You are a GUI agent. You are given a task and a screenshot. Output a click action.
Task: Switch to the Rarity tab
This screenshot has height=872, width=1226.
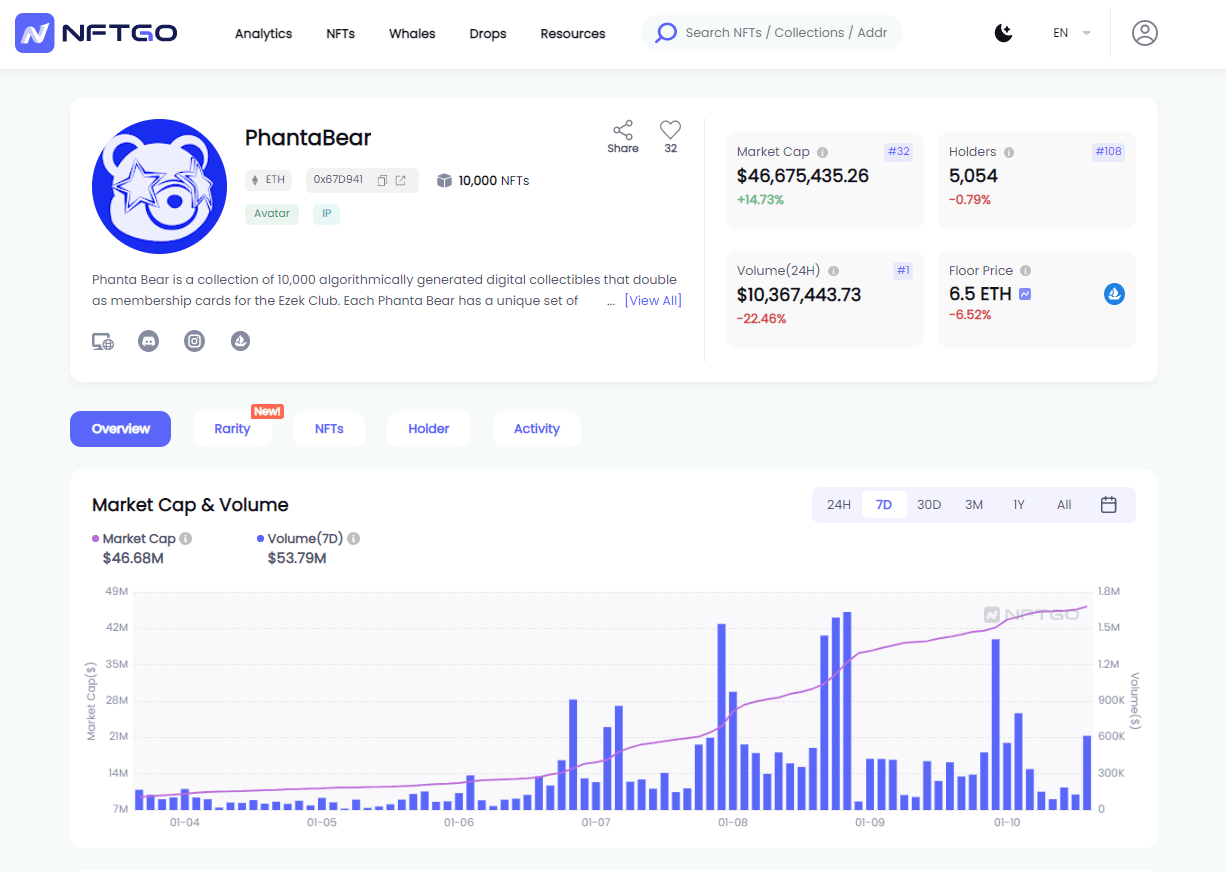(232, 429)
